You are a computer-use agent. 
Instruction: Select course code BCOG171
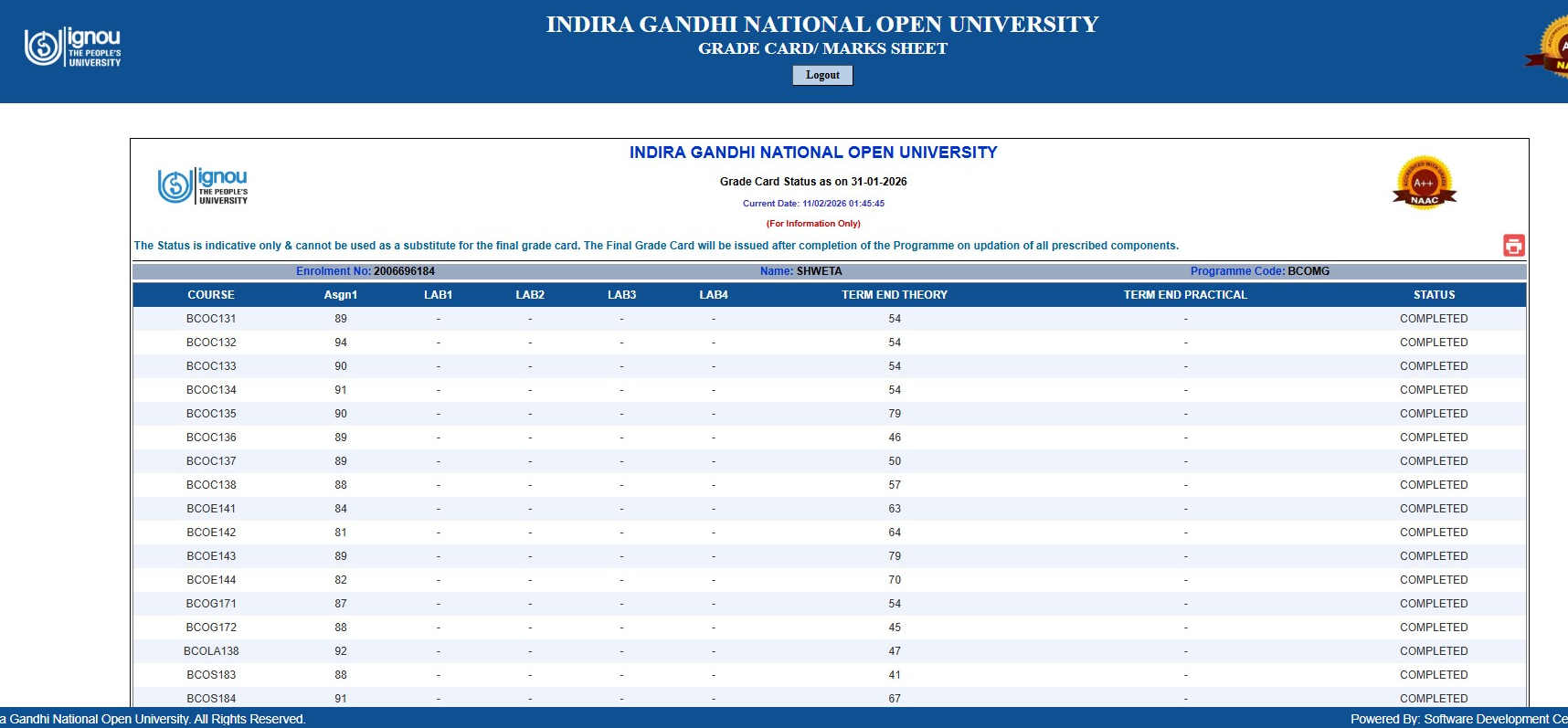point(211,604)
